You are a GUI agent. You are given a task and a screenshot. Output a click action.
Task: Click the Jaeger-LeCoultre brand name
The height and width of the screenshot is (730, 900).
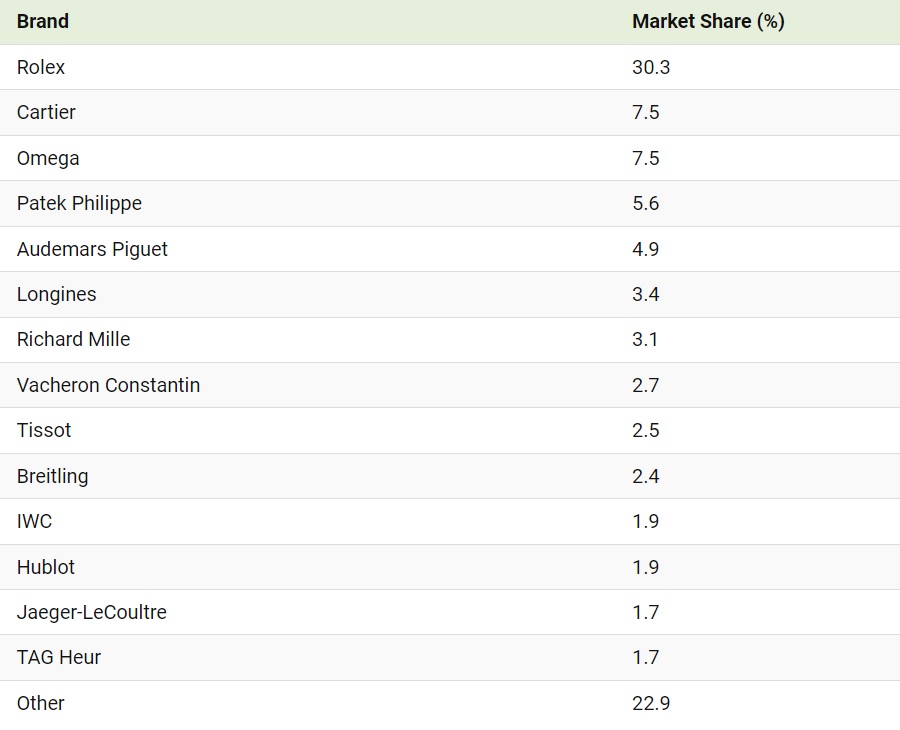click(92, 612)
